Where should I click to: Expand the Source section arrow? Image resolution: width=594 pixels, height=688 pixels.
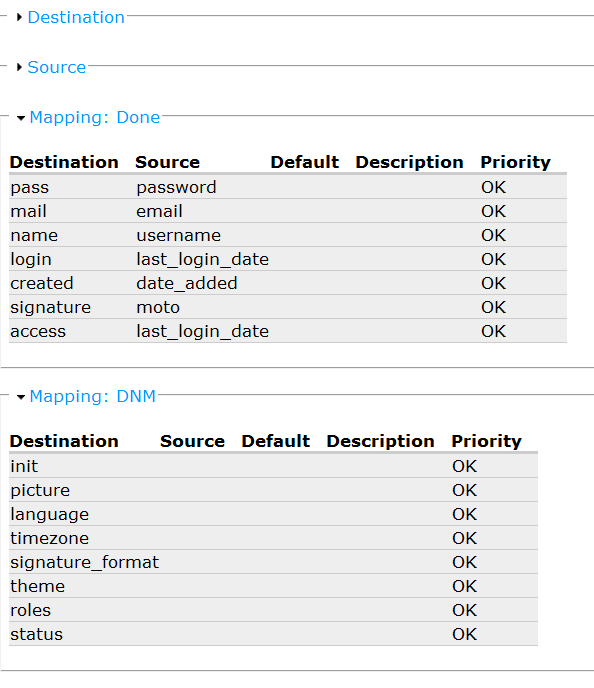19,67
